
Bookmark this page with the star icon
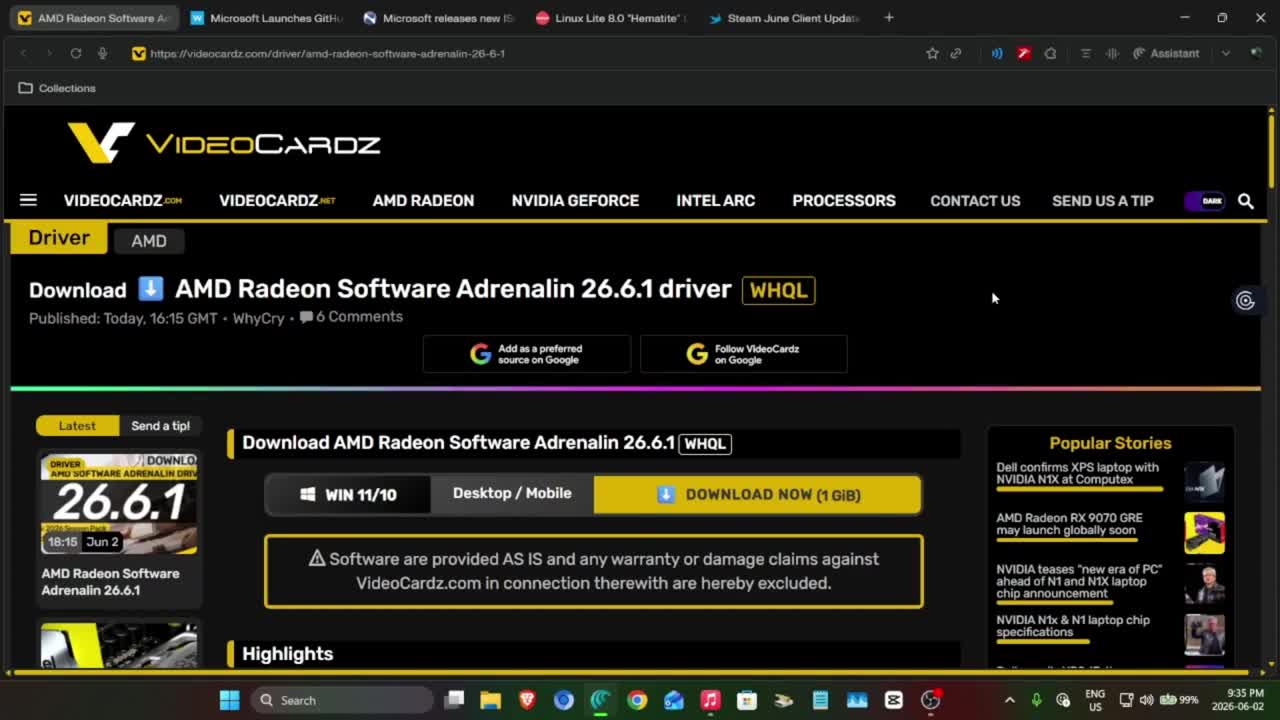[932, 53]
